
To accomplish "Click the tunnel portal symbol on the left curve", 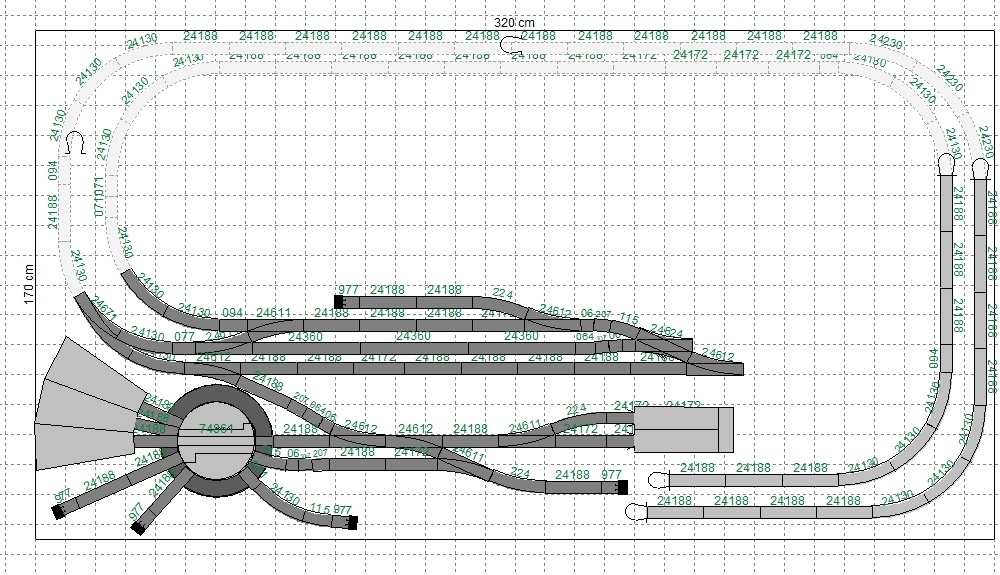I will coord(73,146).
